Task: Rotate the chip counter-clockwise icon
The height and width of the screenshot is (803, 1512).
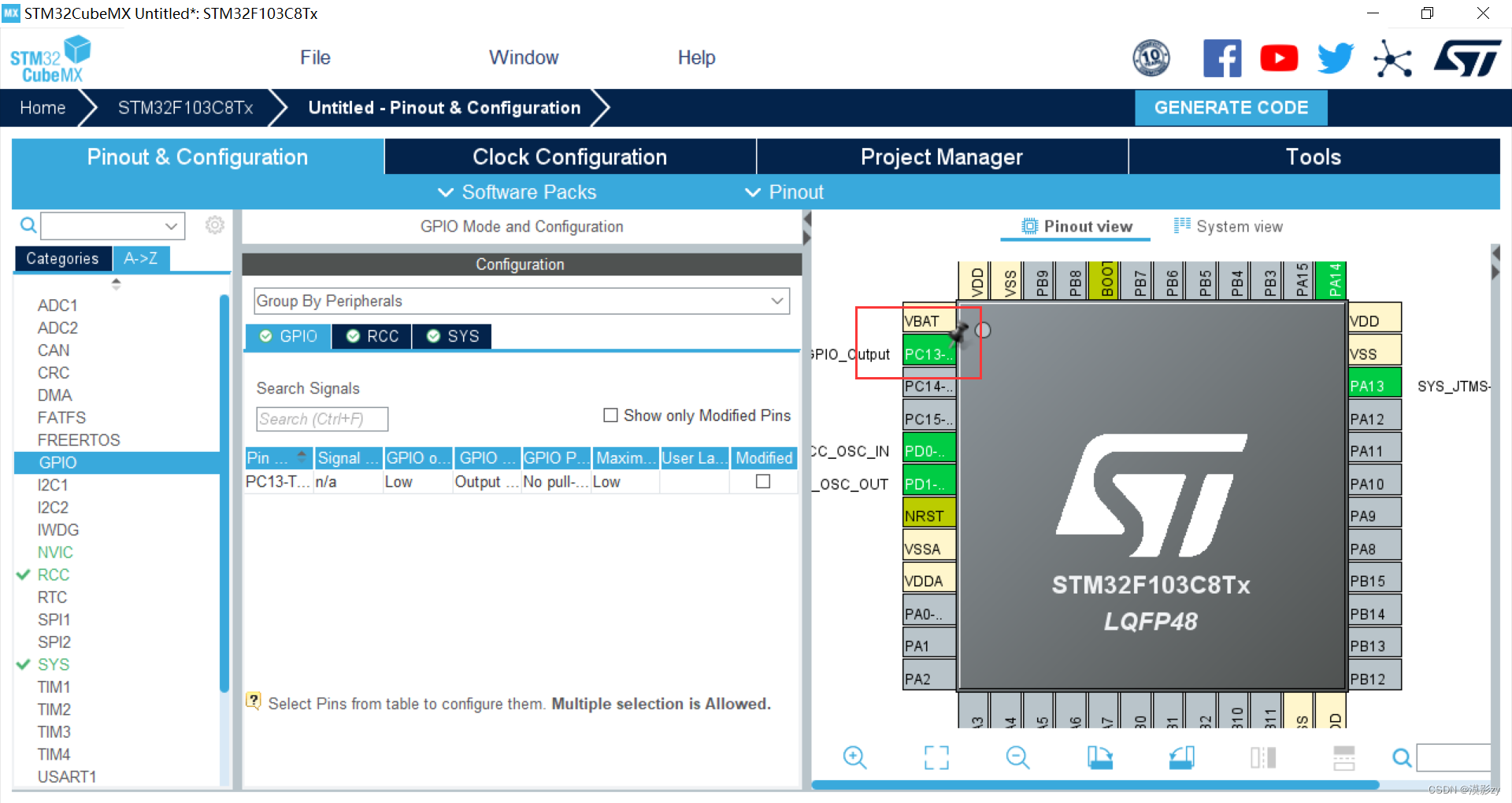Action: coord(1181,757)
